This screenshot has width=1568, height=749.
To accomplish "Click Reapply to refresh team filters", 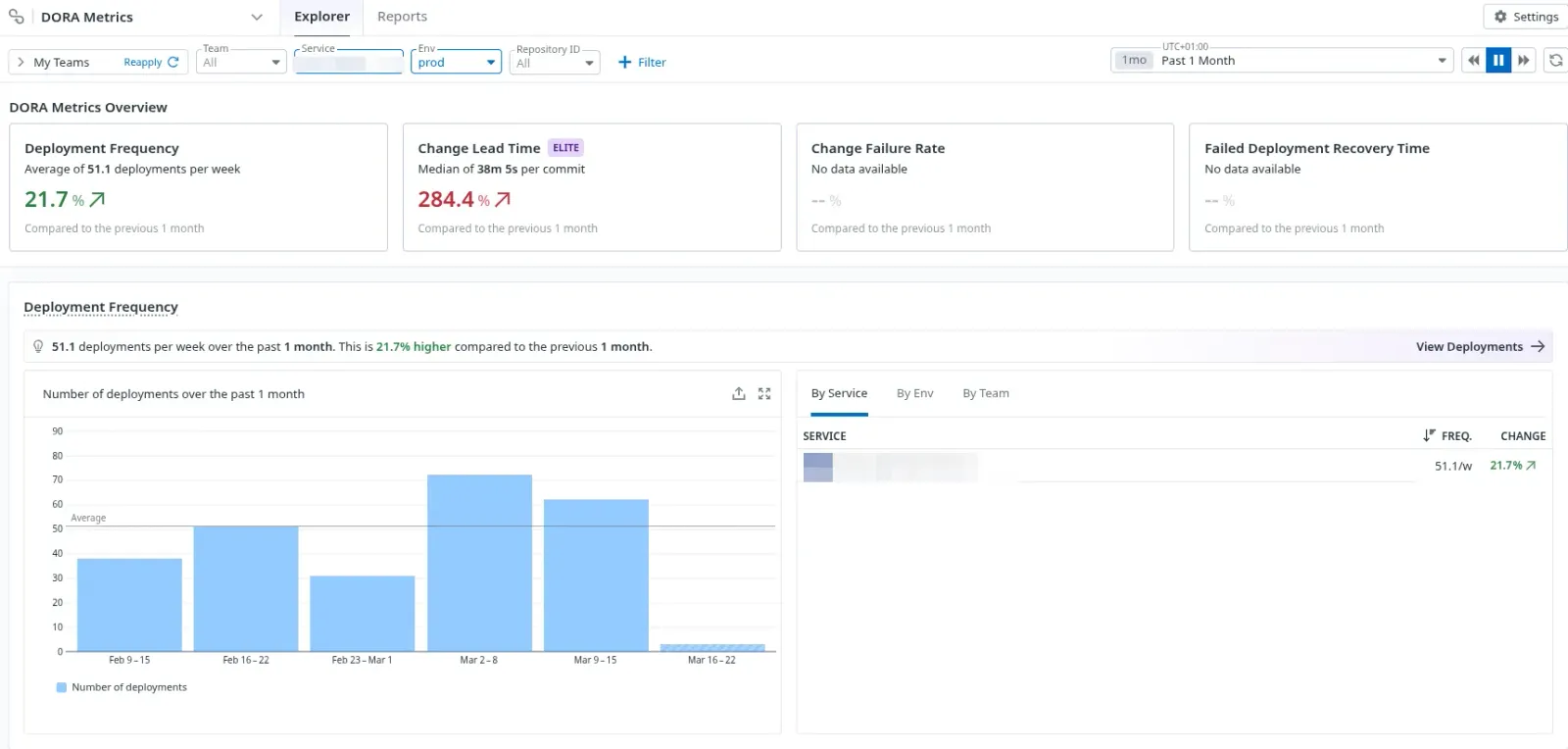I will pyautogui.click(x=151, y=62).
